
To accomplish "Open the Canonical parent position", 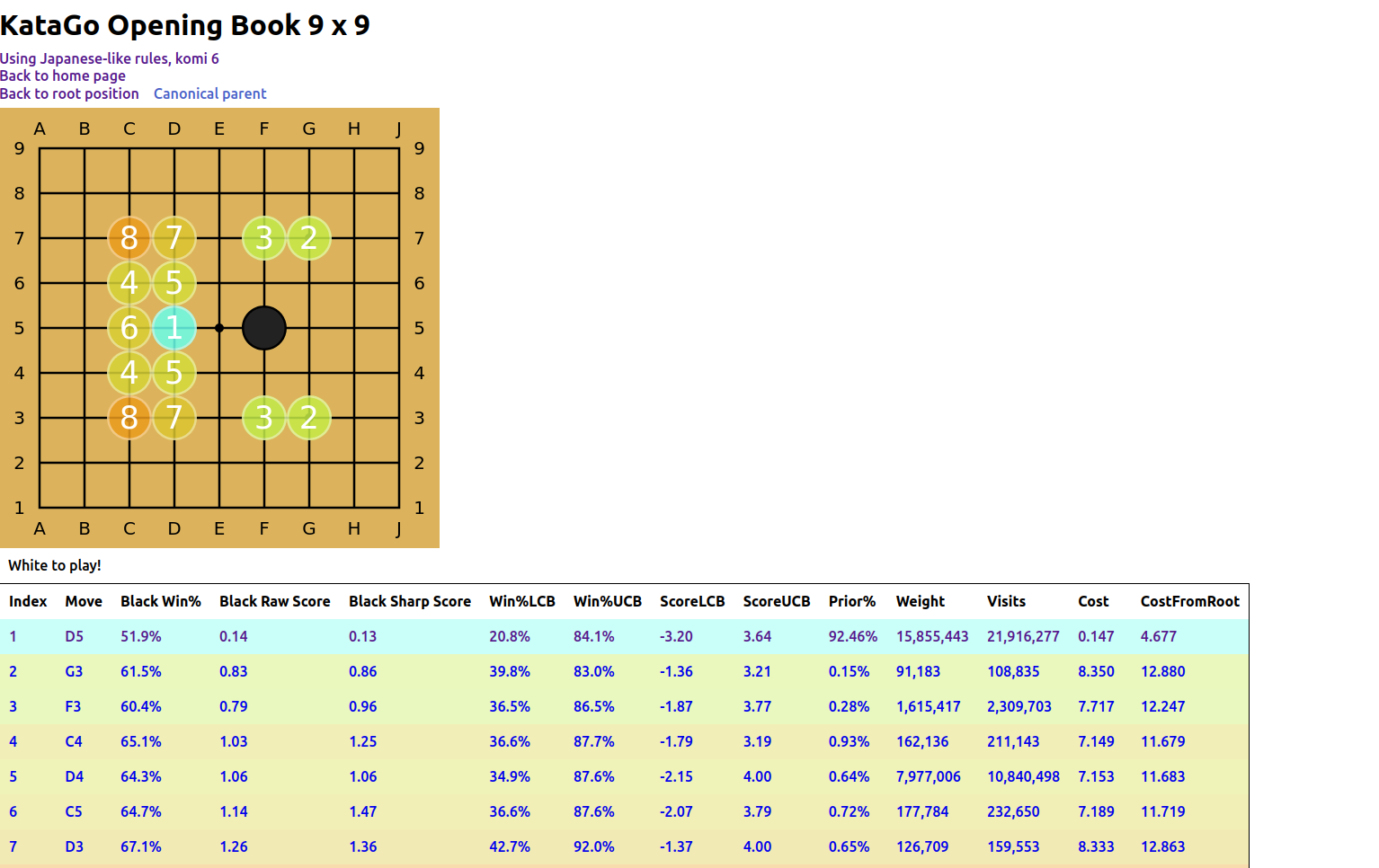I will (210, 93).
